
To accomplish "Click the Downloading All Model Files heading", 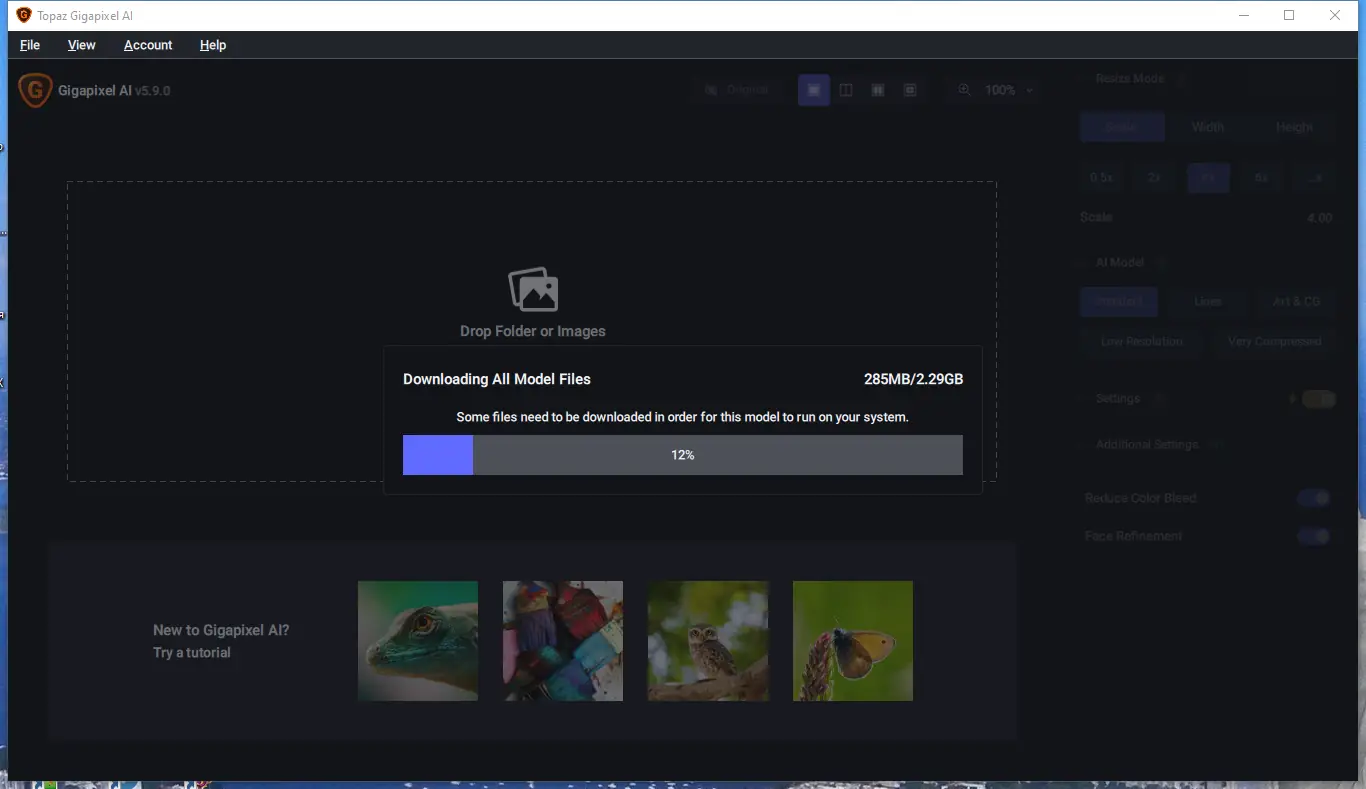I will 497,380.
